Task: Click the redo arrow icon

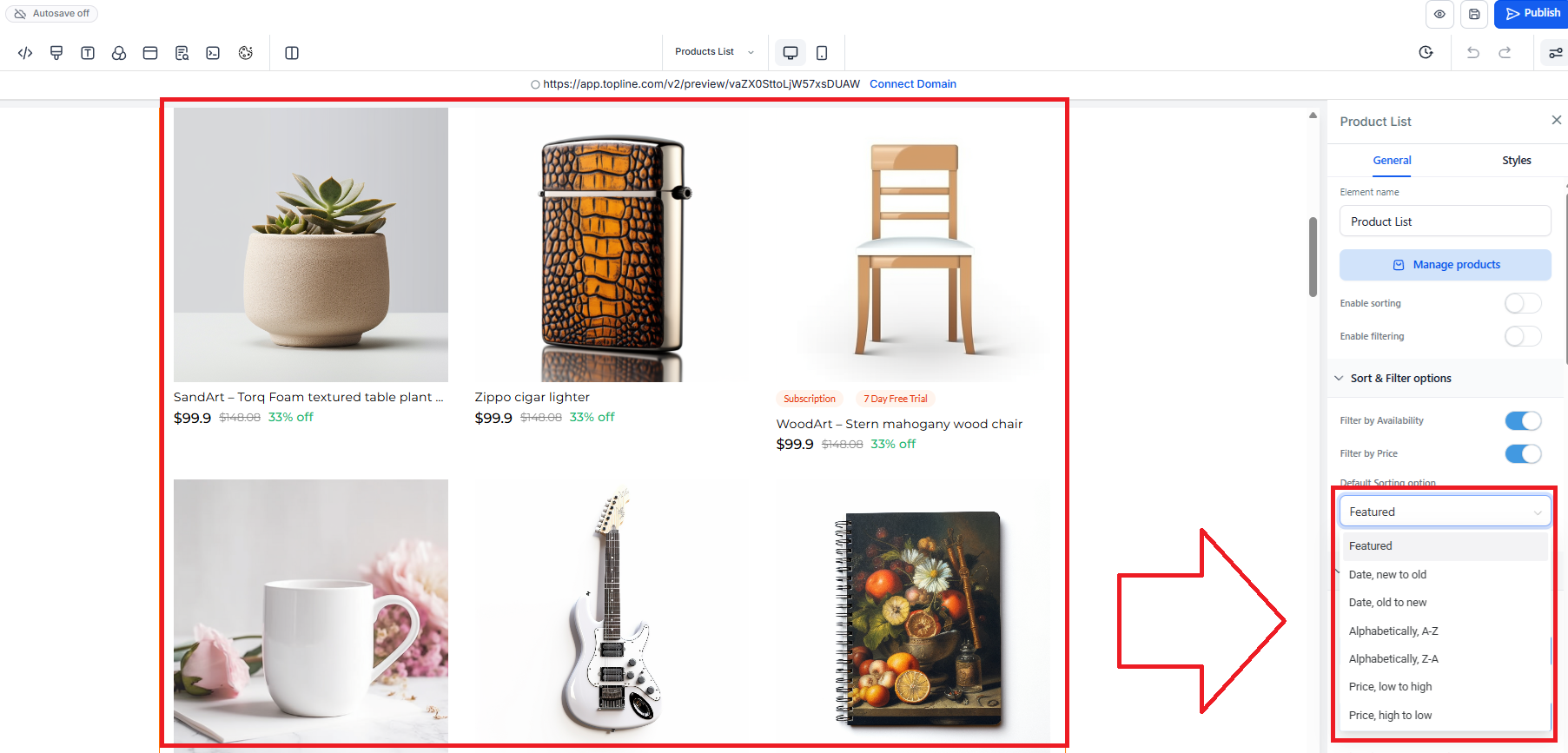Action: [1505, 53]
